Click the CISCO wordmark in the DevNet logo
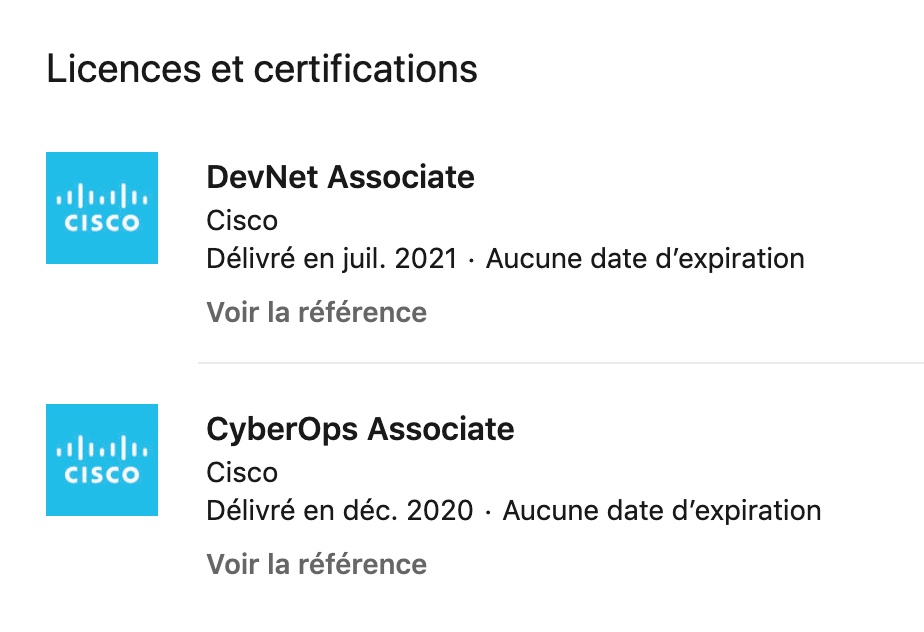This screenshot has width=924, height=632. pos(102,222)
